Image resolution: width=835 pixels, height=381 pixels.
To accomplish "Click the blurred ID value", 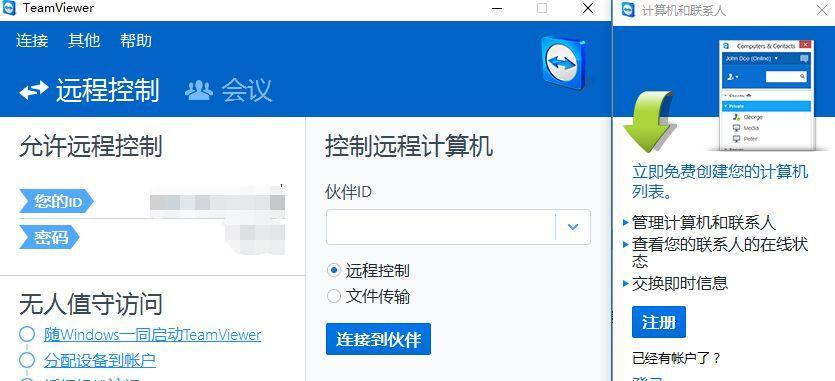I will tap(217, 202).
